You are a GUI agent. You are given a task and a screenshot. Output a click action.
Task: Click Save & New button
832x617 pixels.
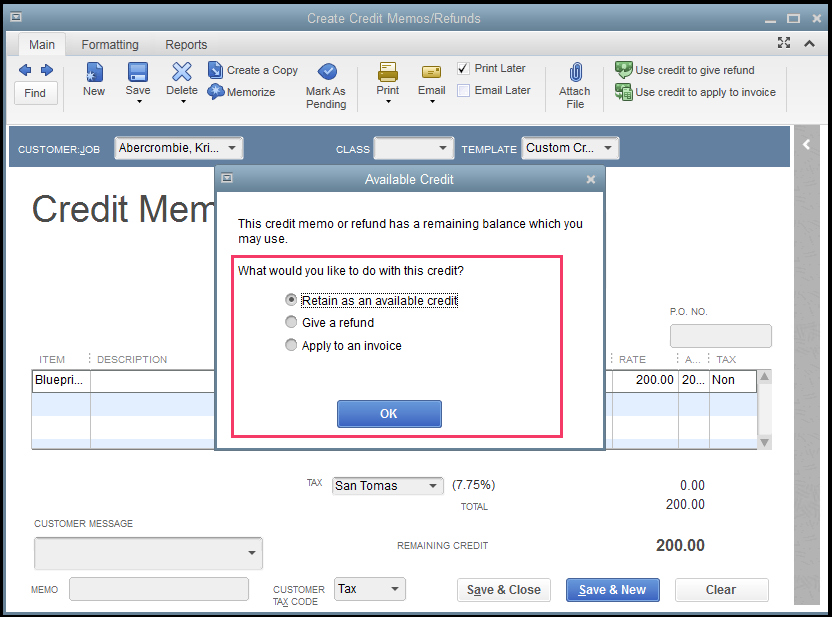[x=612, y=590]
